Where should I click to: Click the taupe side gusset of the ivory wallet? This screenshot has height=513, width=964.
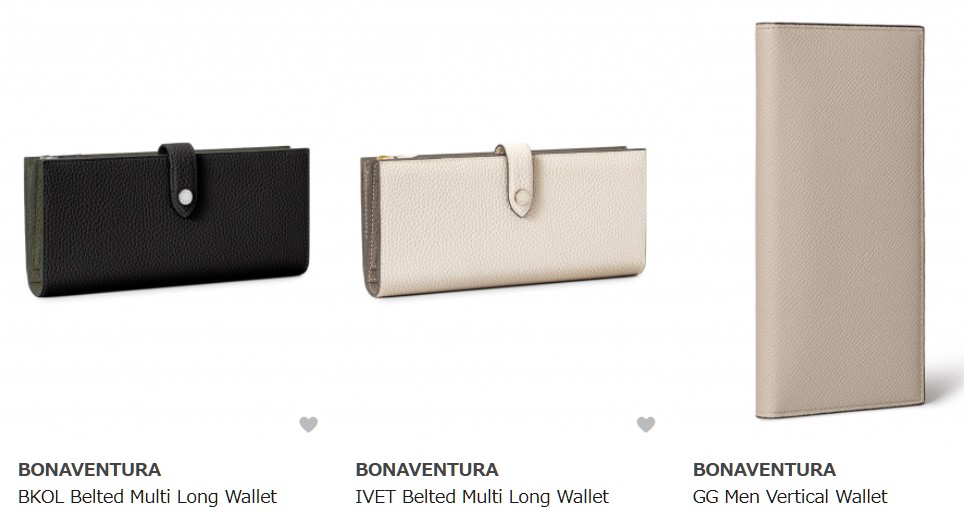371,226
